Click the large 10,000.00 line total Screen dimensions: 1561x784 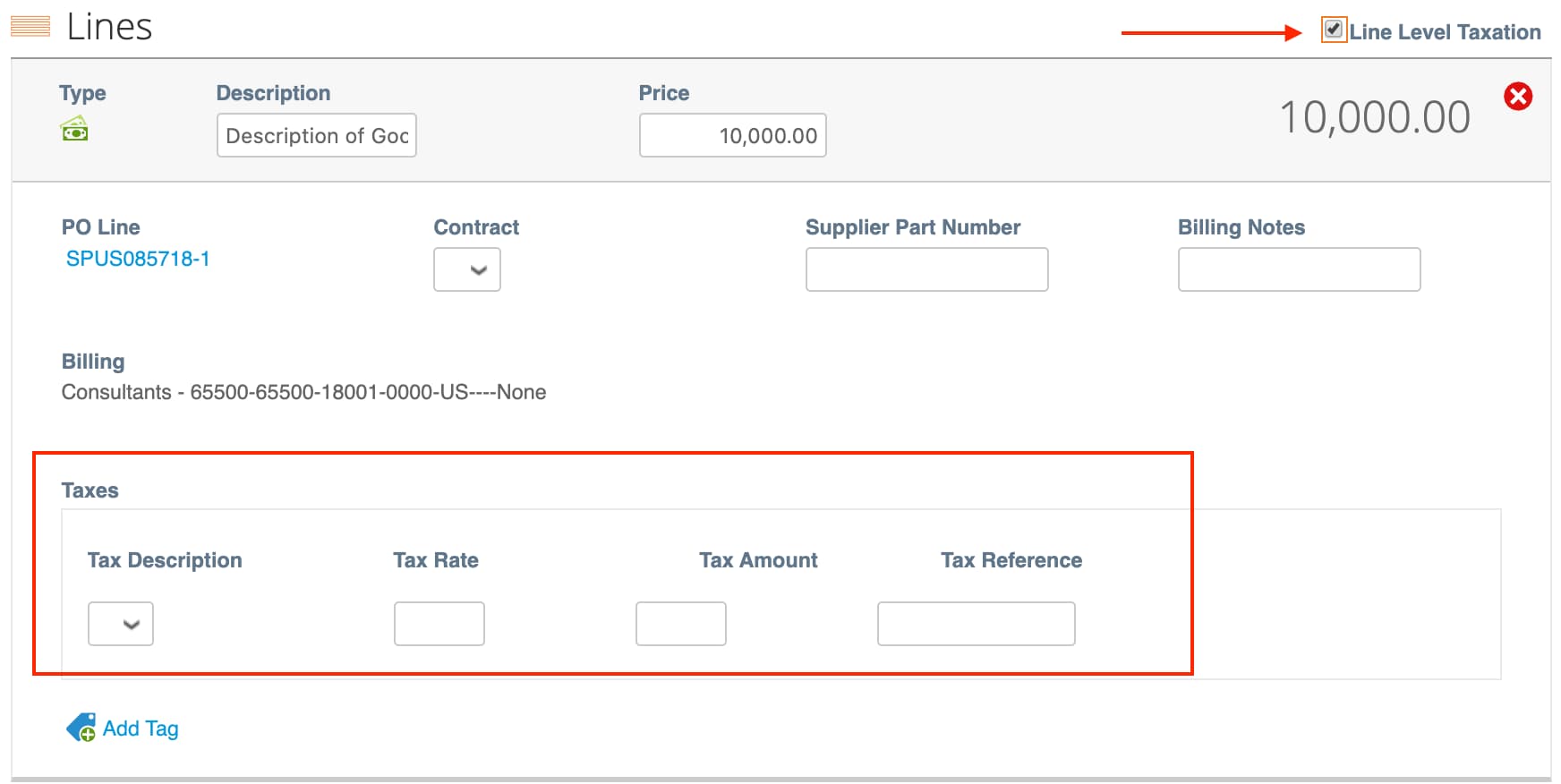(1374, 117)
